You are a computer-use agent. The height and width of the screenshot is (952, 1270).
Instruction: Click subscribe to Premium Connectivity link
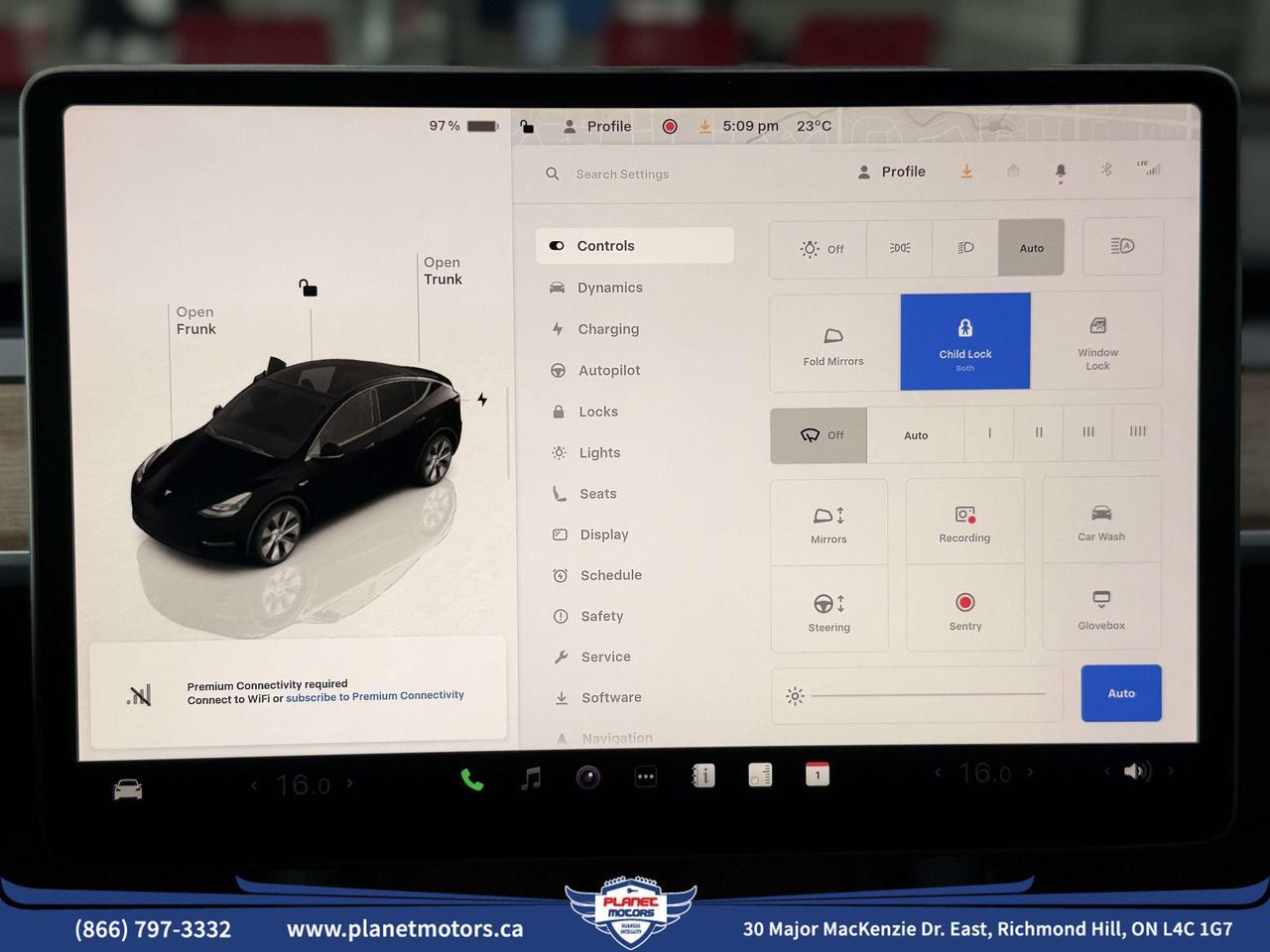374,694
